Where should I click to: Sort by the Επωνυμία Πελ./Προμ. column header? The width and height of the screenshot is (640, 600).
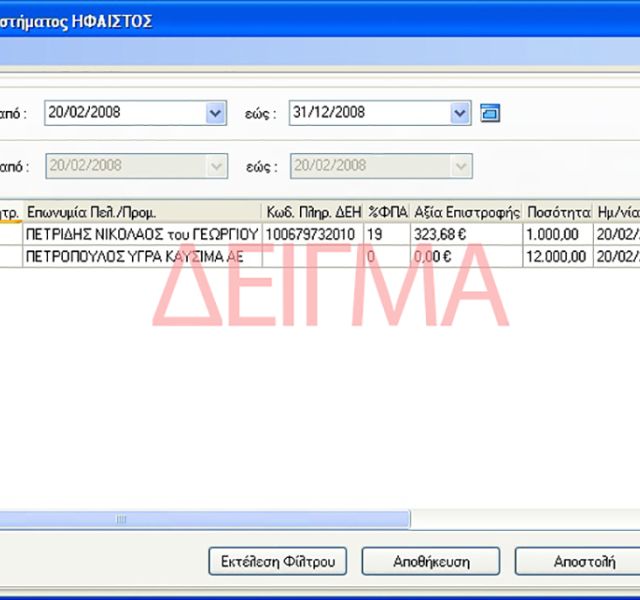click(x=142, y=212)
